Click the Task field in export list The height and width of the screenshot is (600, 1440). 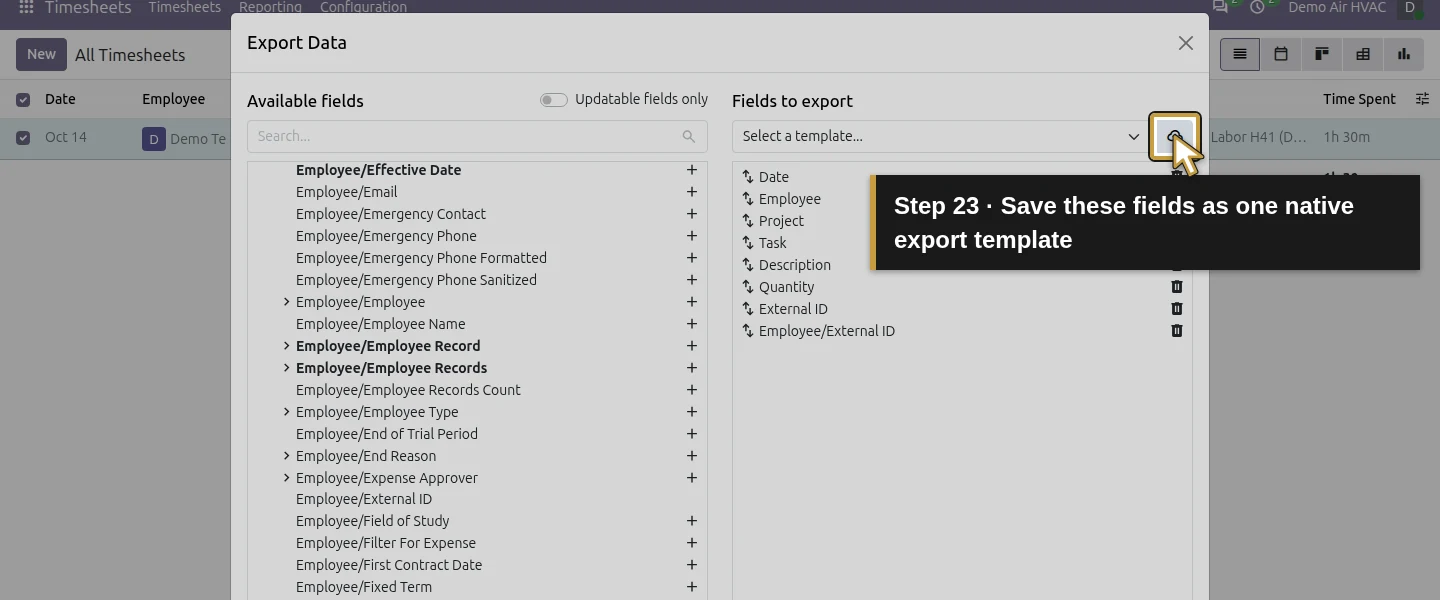[x=772, y=243]
